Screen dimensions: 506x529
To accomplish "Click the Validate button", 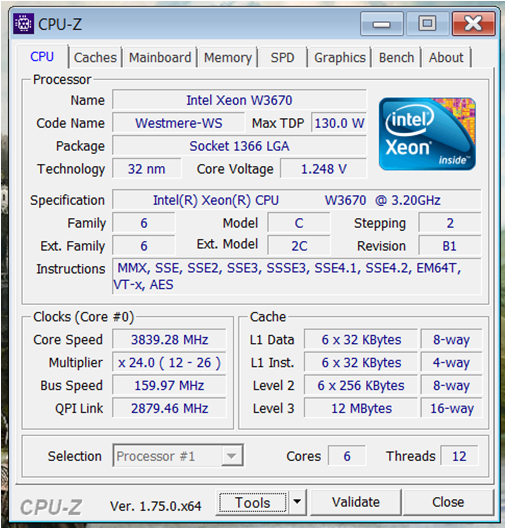I will (x=356, y=502).
